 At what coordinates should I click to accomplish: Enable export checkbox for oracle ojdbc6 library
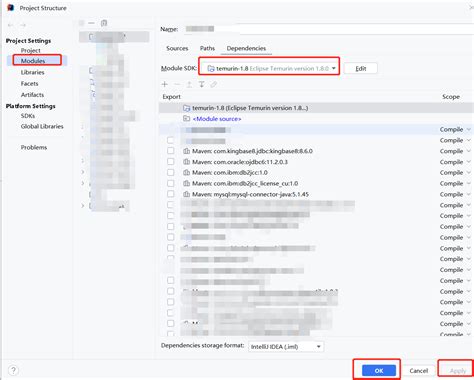point(170,162)
